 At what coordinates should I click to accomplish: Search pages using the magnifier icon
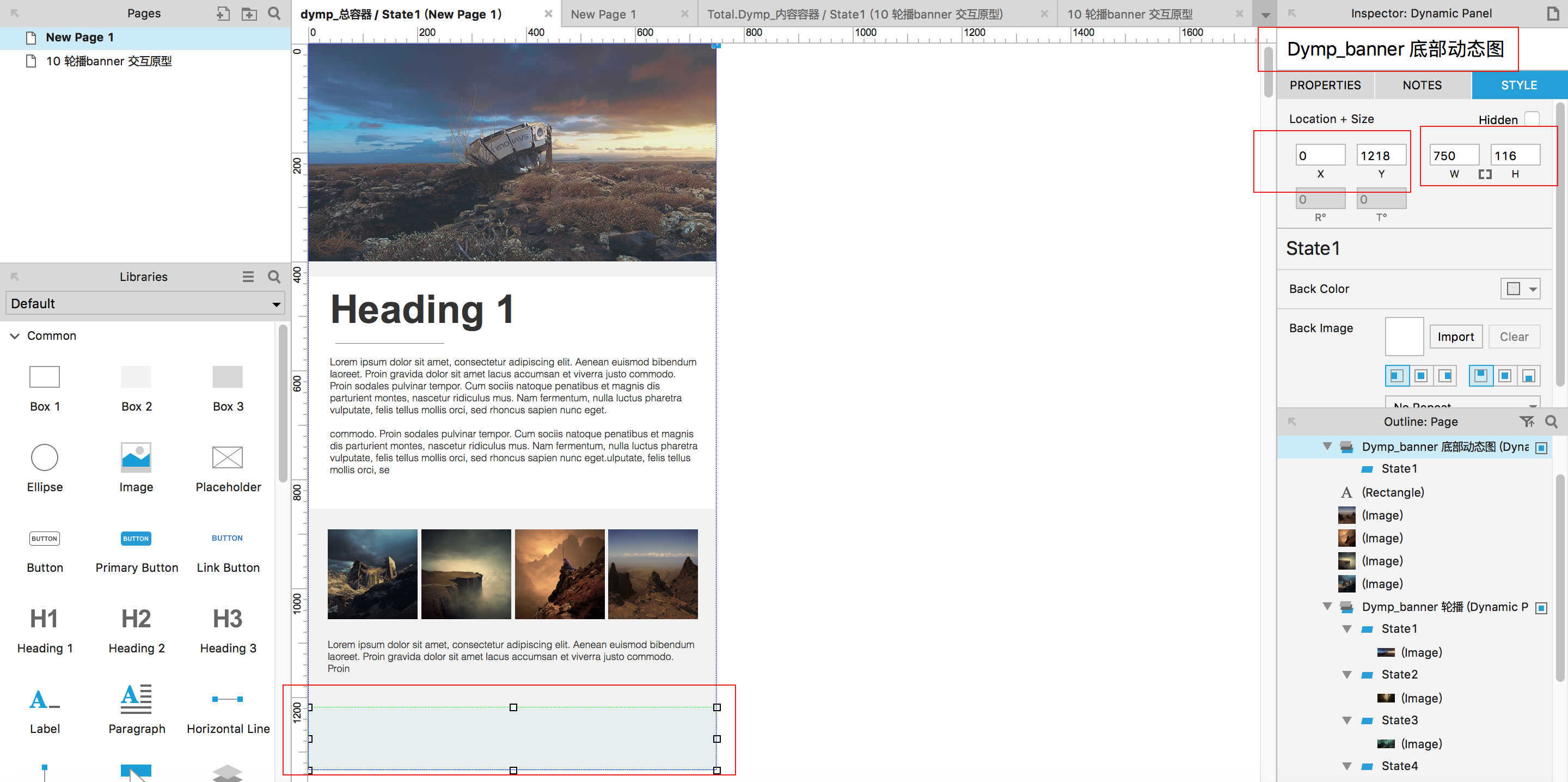274,14
